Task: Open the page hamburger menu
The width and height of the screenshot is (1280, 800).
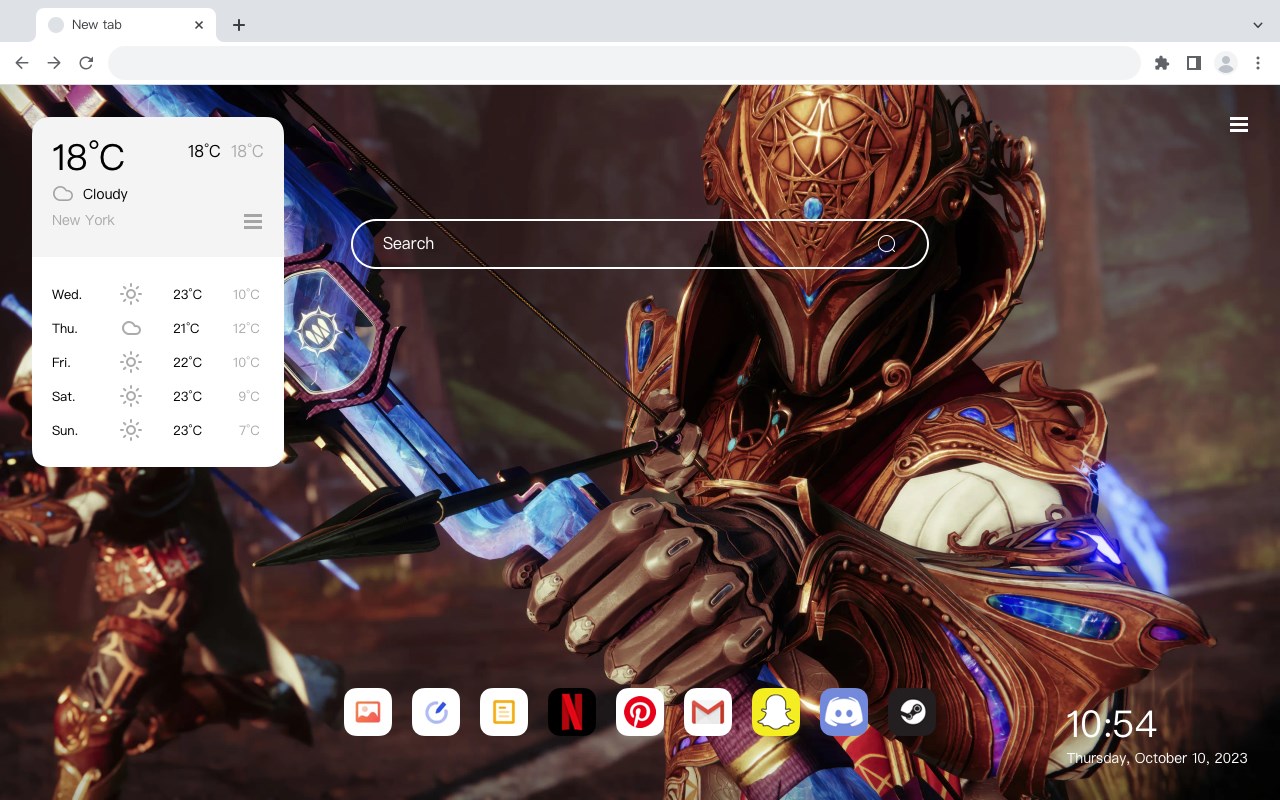Action: [x=1239, y=125]
